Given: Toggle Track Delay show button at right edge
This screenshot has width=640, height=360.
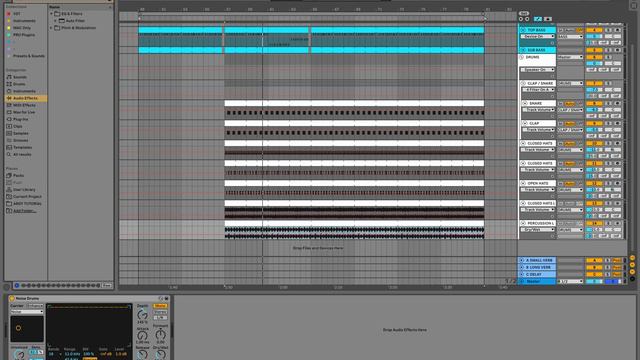Looking at the screenshot, I should [x=632, y=279].
